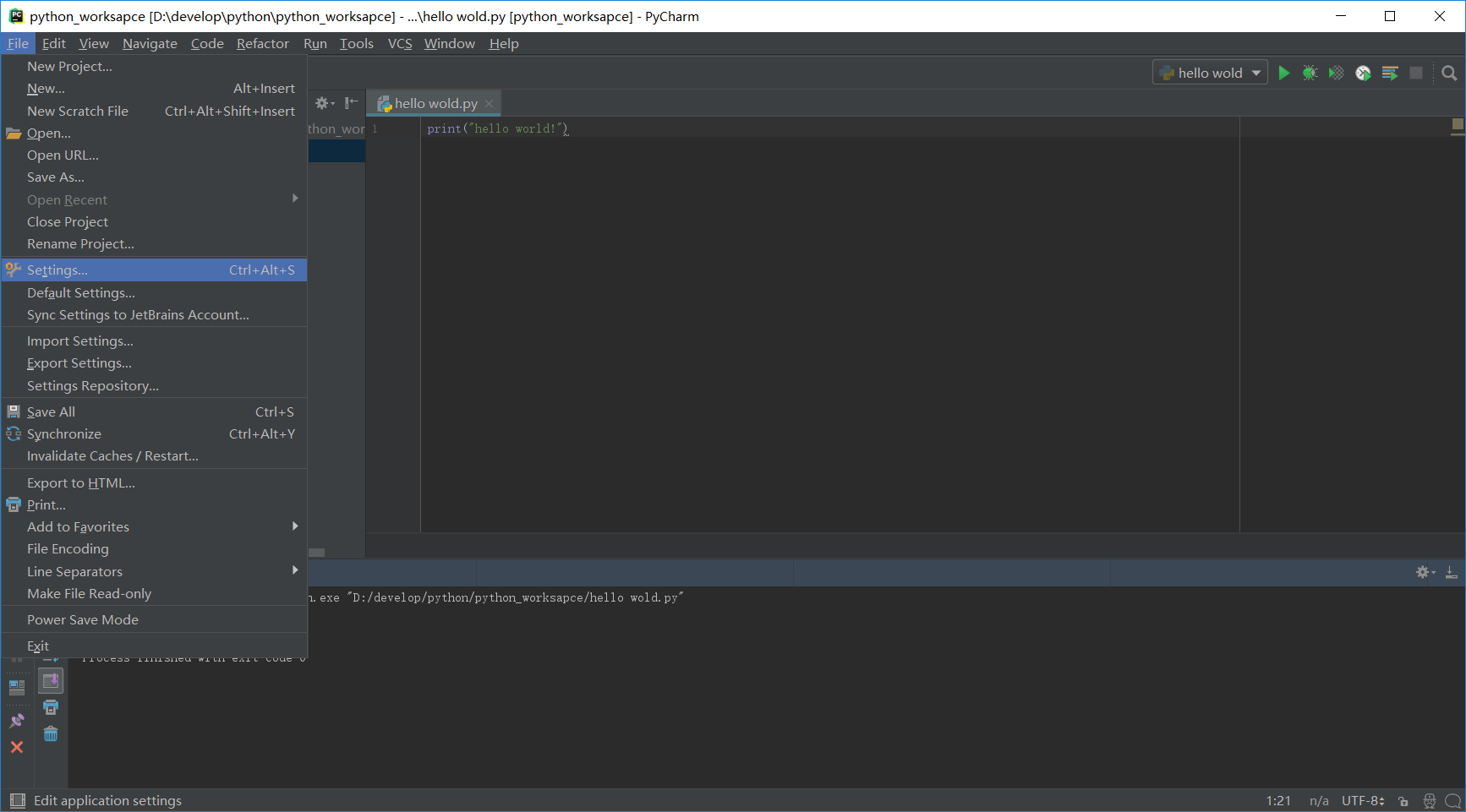Image resolution: width=1466 pixels, height=812 pixels.
Task: Choose Save All
Action: point(154,411)
